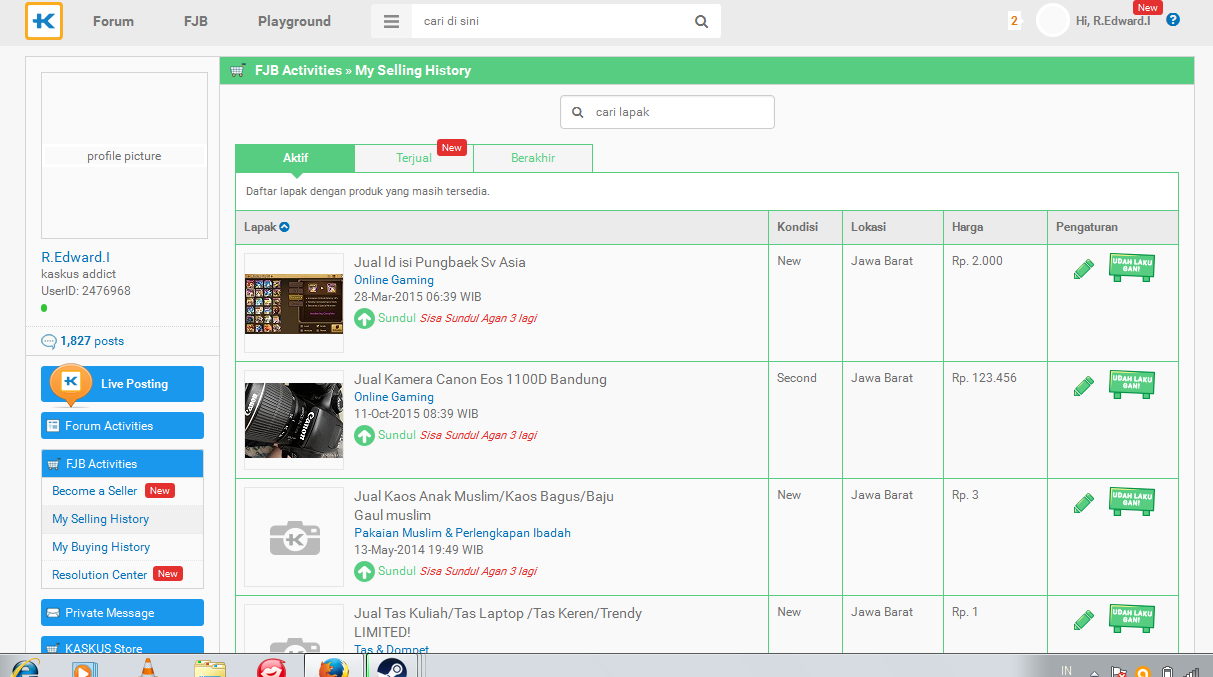Click Sundul arrow for Jual Id isi Pungbaek
The width and height of the screenshot is (1213, 677).
364,319
